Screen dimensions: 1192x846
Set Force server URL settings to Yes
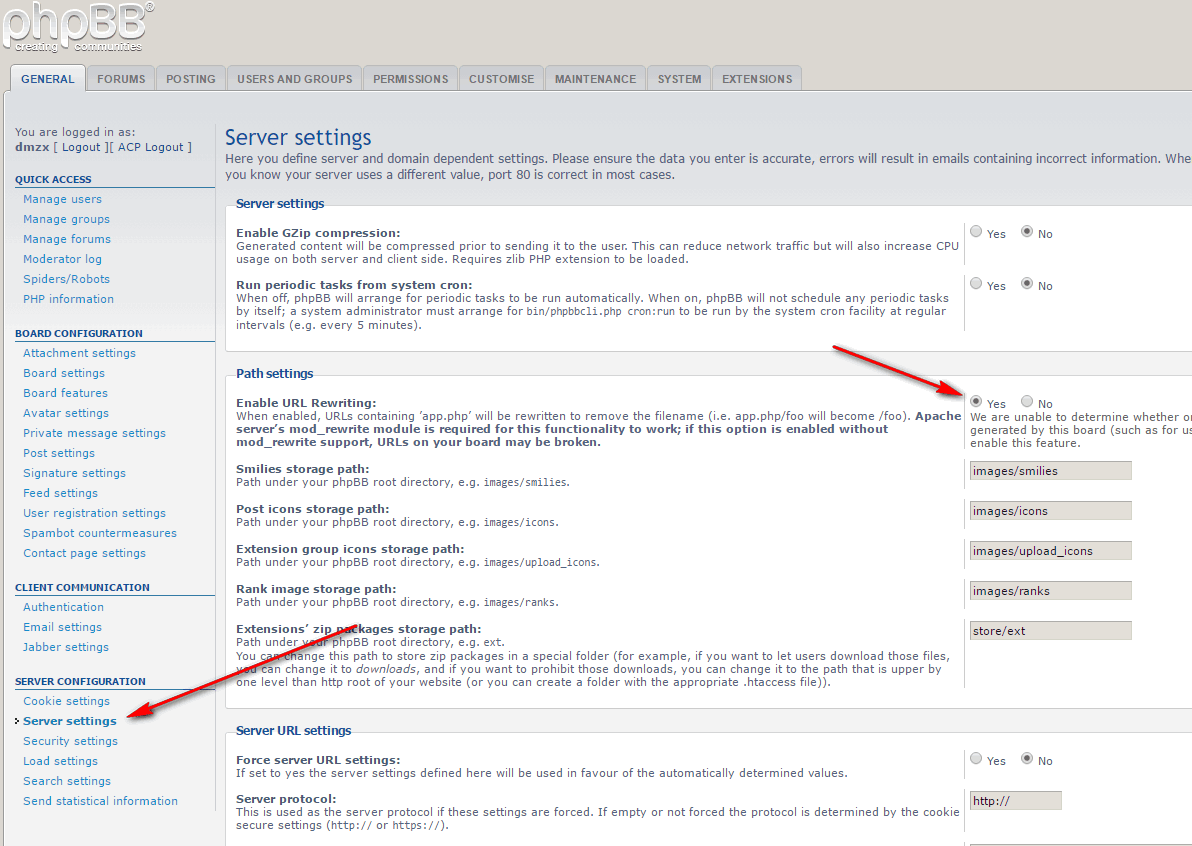click(976, 759)
